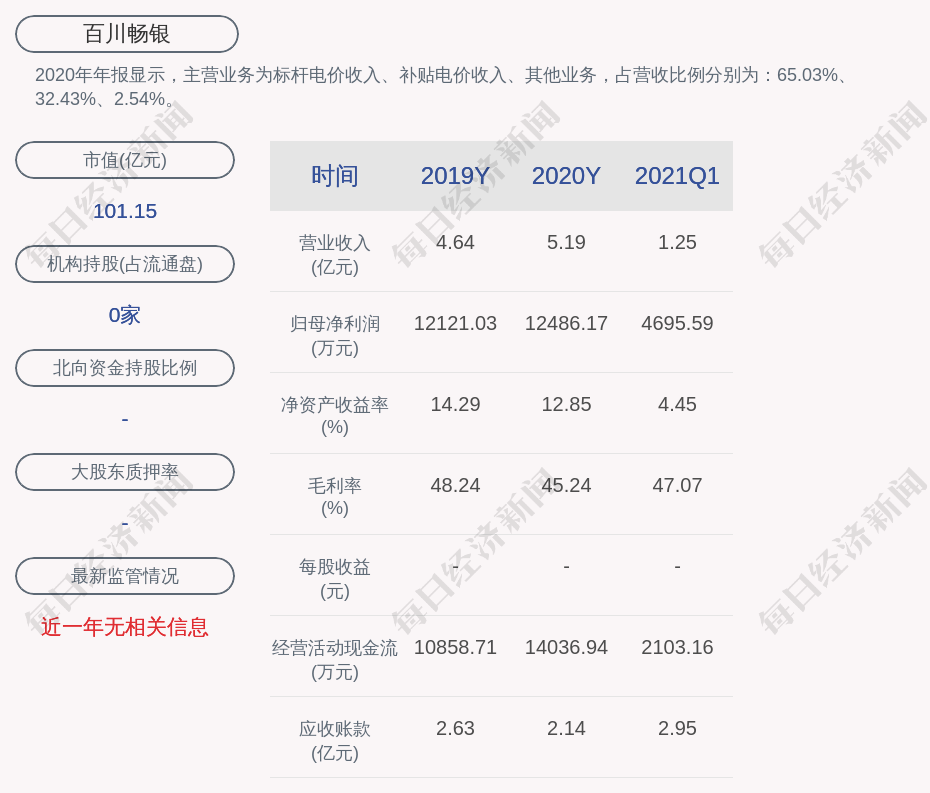
Task: Select revenue value 1.25
Action: click(677, 243)
